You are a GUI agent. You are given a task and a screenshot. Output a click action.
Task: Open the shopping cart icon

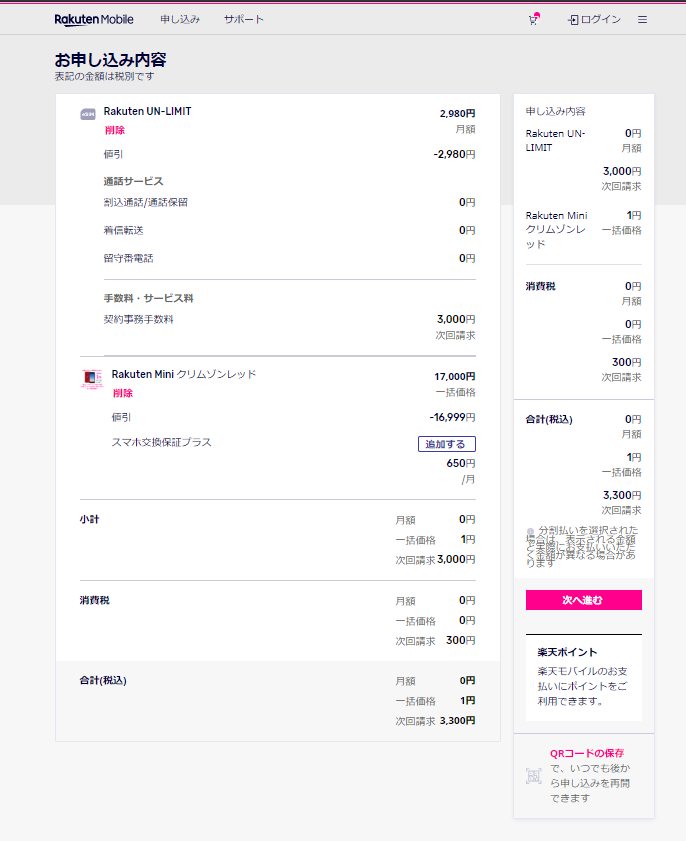point(533,19)
